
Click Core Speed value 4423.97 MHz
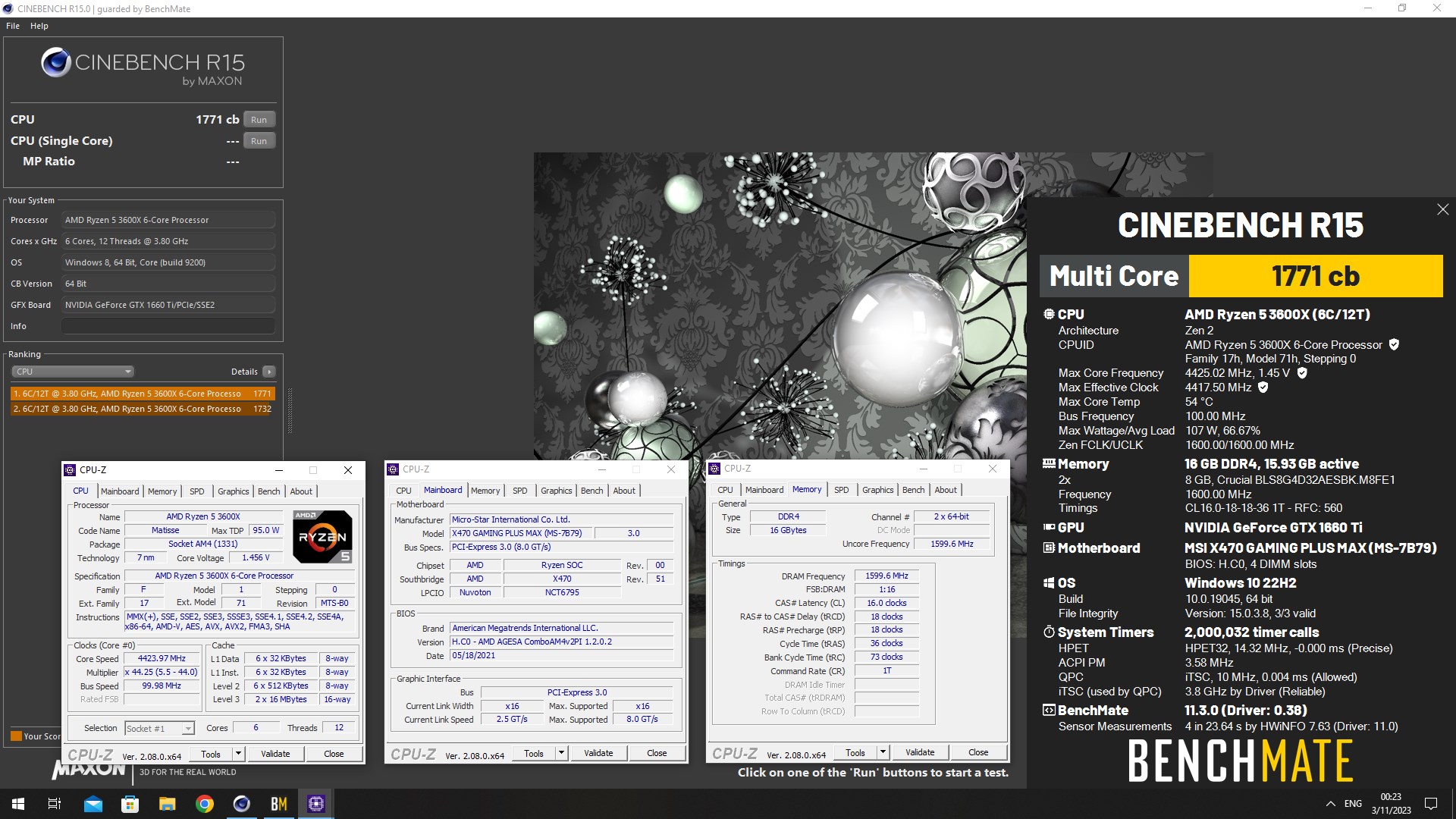[x=162, y=659]
